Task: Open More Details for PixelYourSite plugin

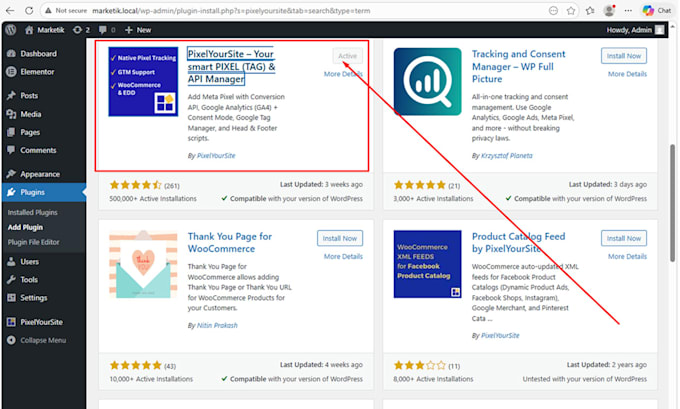Action: [343, 74]
